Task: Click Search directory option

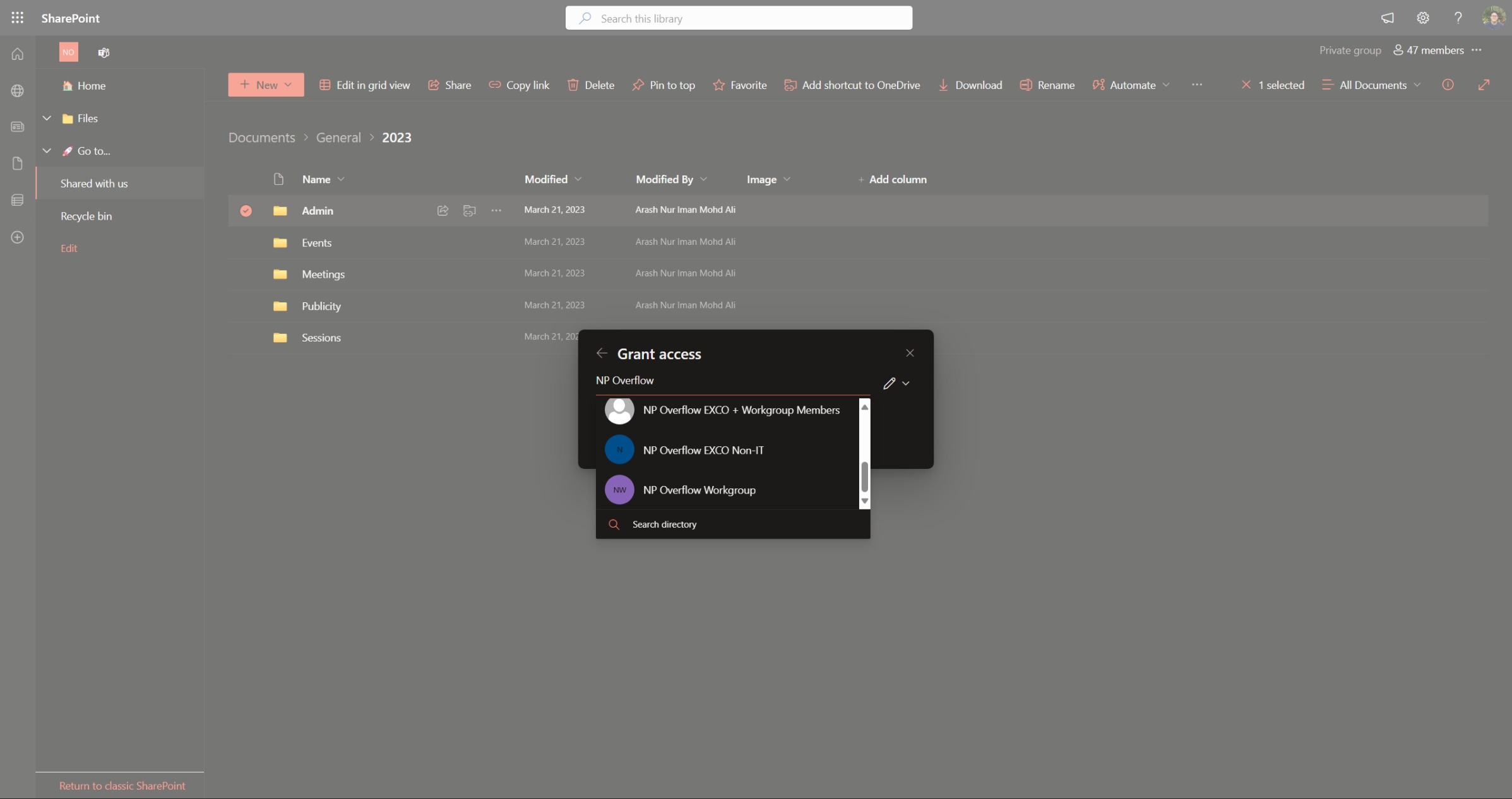Action: (664, 524)
